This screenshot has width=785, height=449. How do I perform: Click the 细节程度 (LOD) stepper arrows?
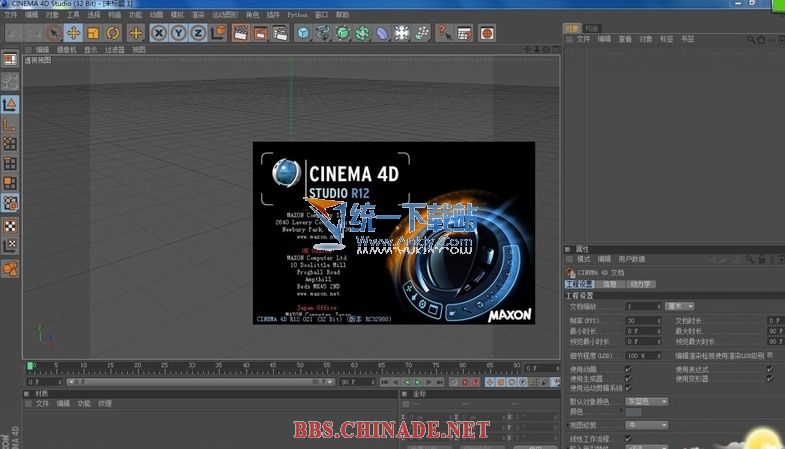pos(659,355)
